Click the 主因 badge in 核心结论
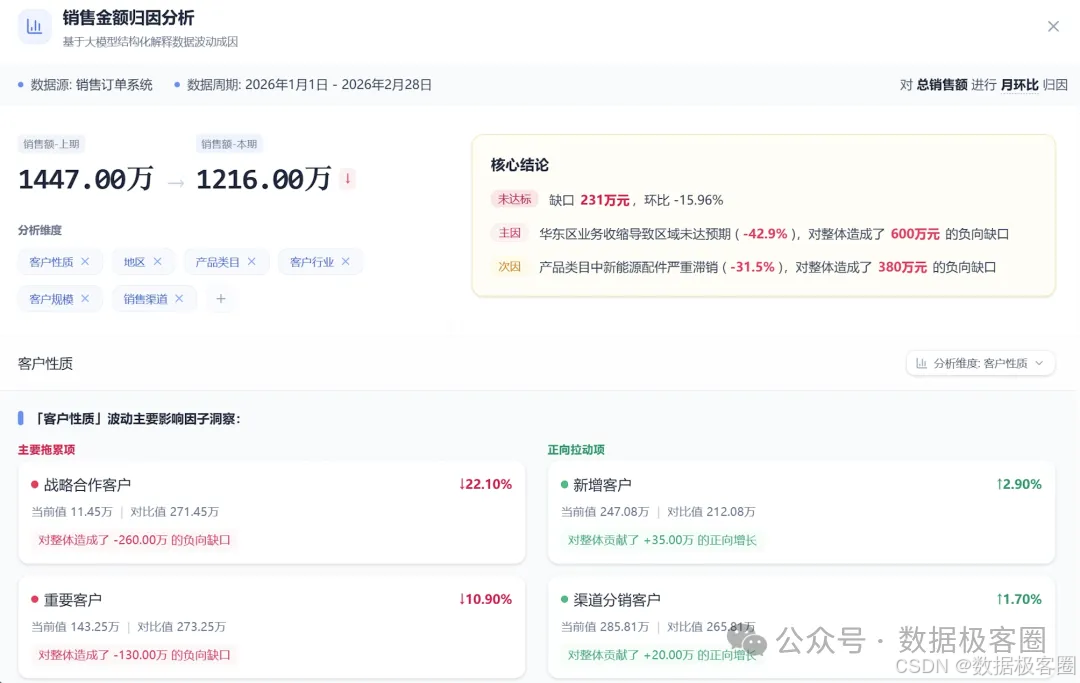 coord(510,233)
